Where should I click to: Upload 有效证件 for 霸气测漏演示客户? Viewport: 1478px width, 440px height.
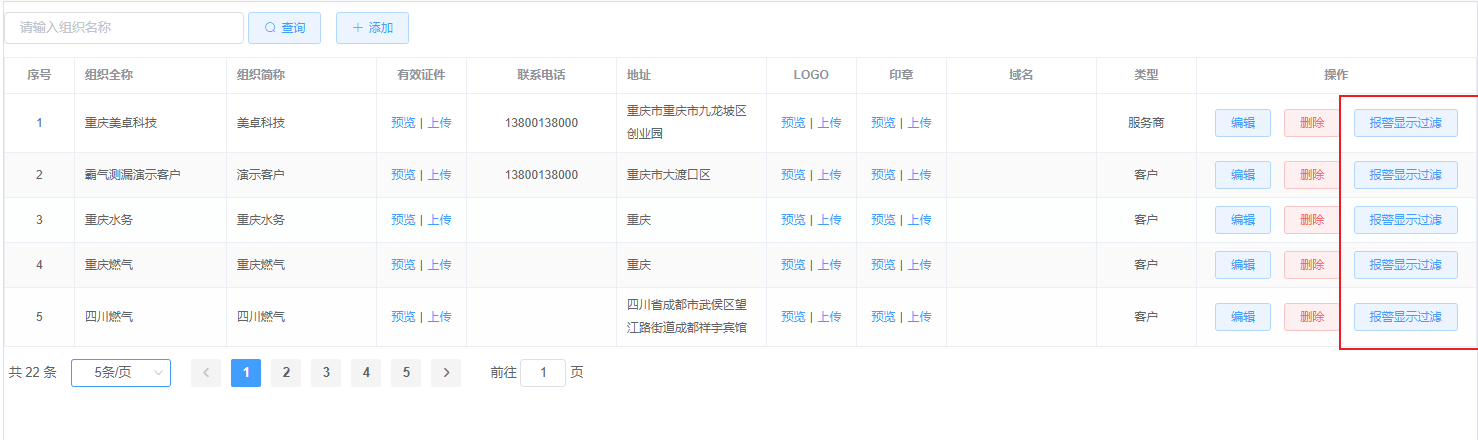click(439, 175)
